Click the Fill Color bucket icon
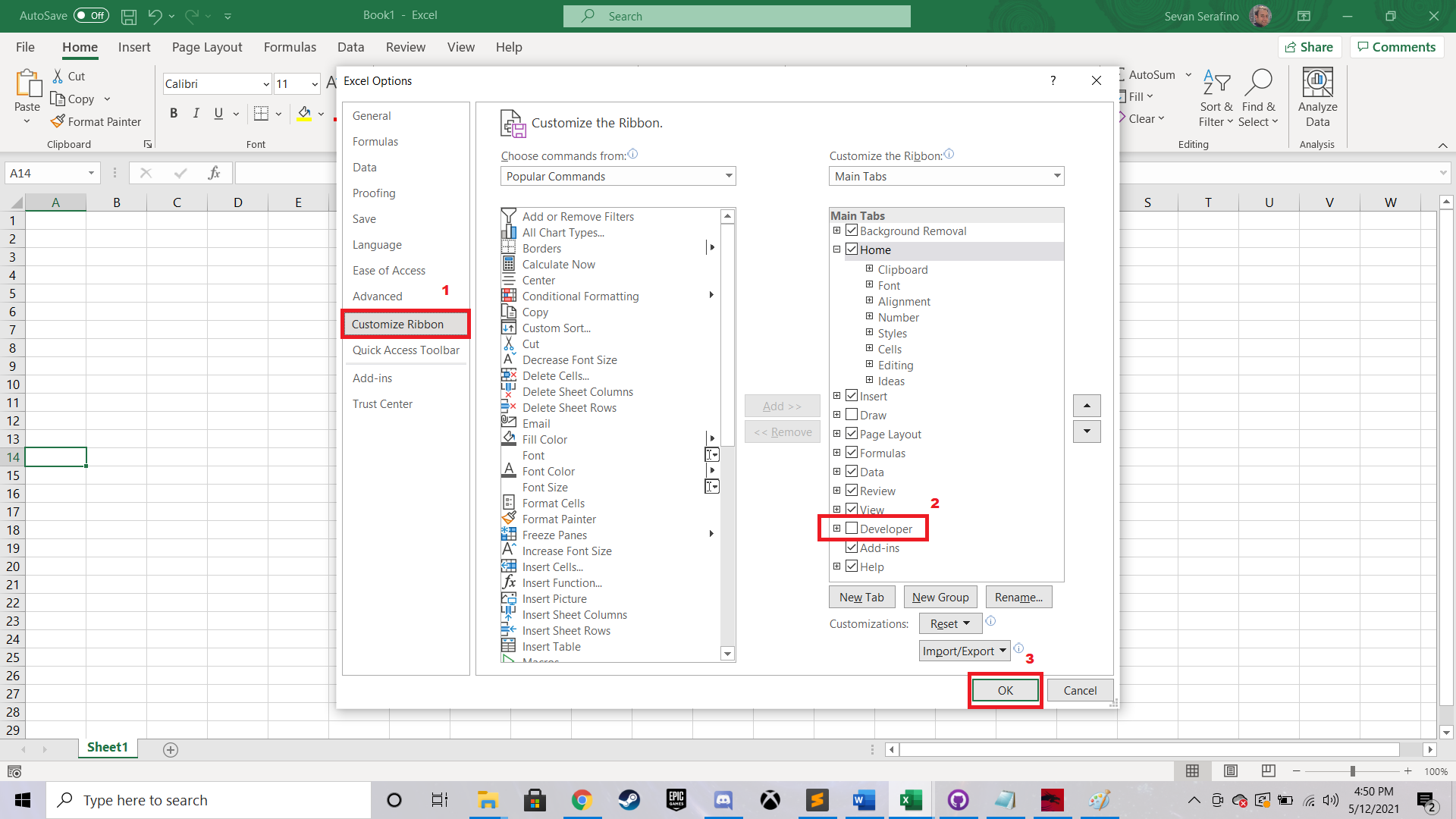The height and width of the screenshot is (819, 1456). click(304, 114)
